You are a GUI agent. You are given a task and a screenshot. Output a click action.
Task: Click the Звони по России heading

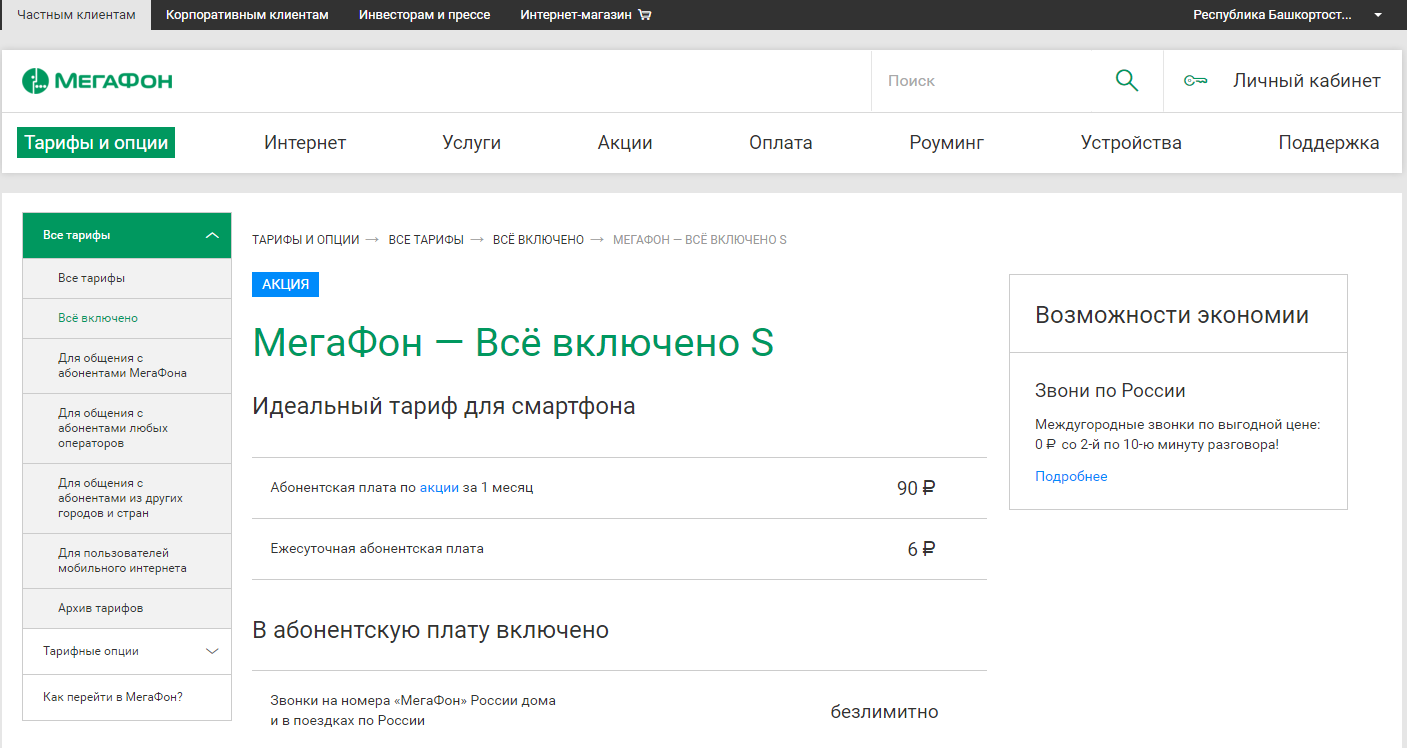tap(1110, 391)
